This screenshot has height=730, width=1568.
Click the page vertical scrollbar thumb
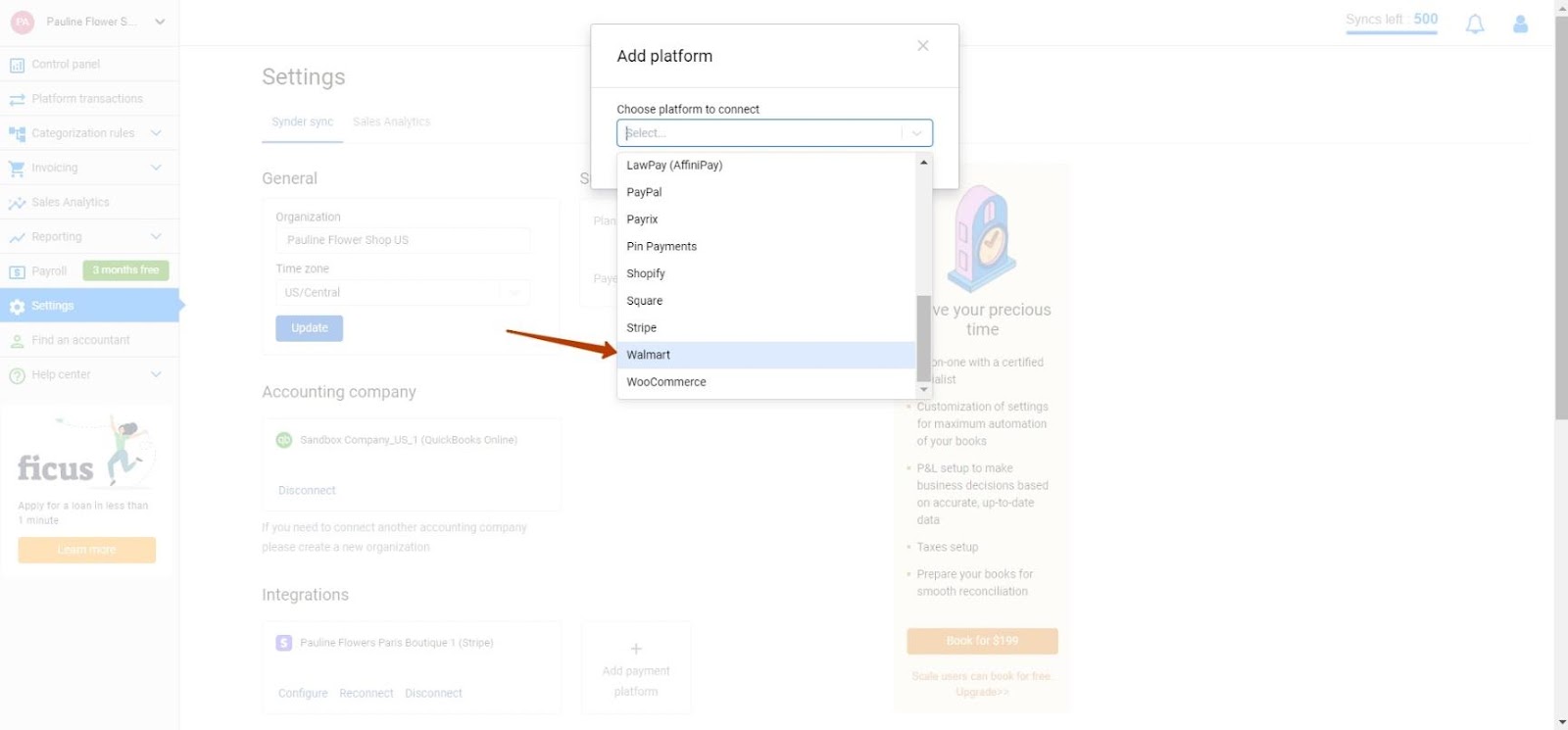tap(1561, 218)
